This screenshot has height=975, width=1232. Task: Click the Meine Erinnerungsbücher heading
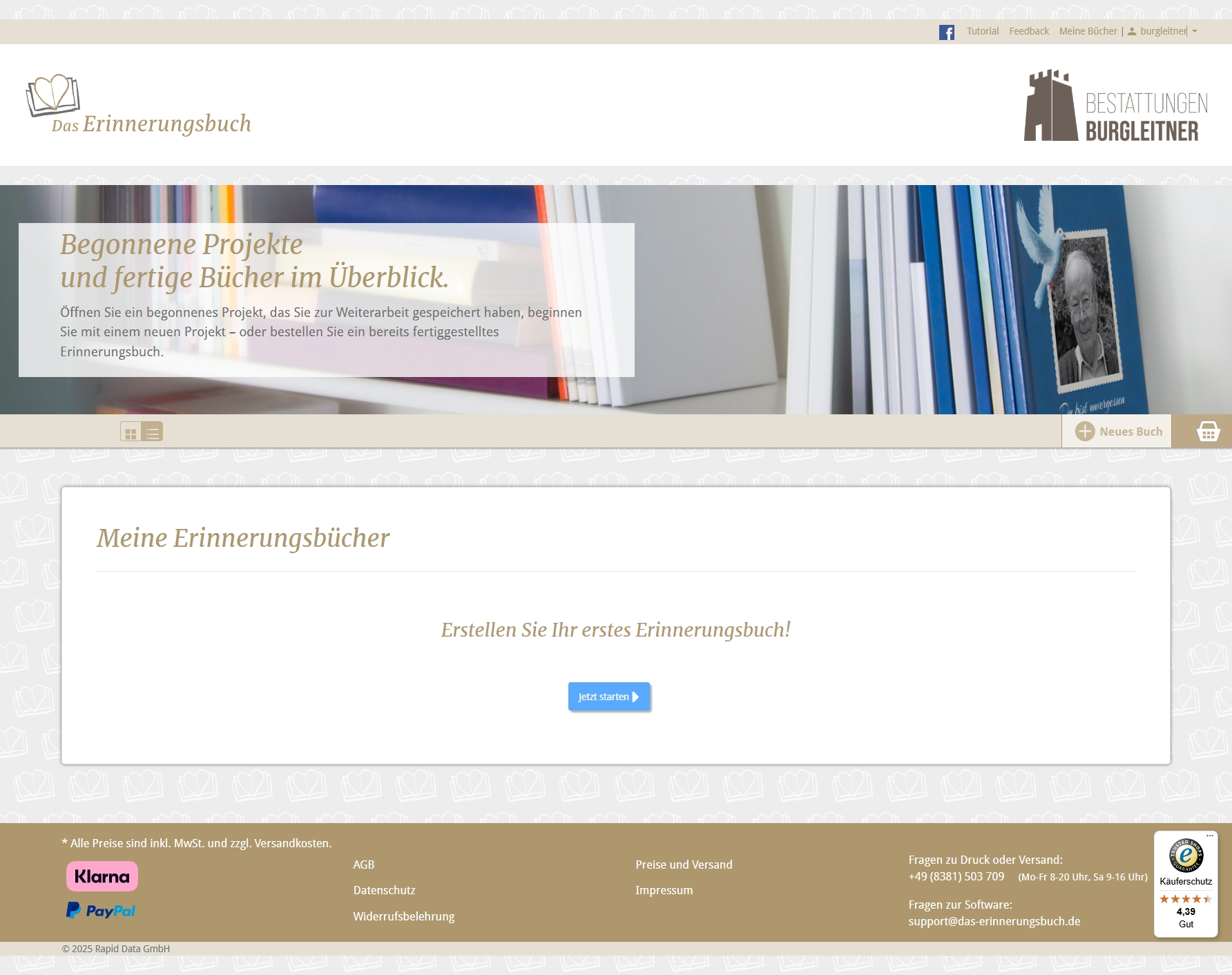[x=242, y=538]
